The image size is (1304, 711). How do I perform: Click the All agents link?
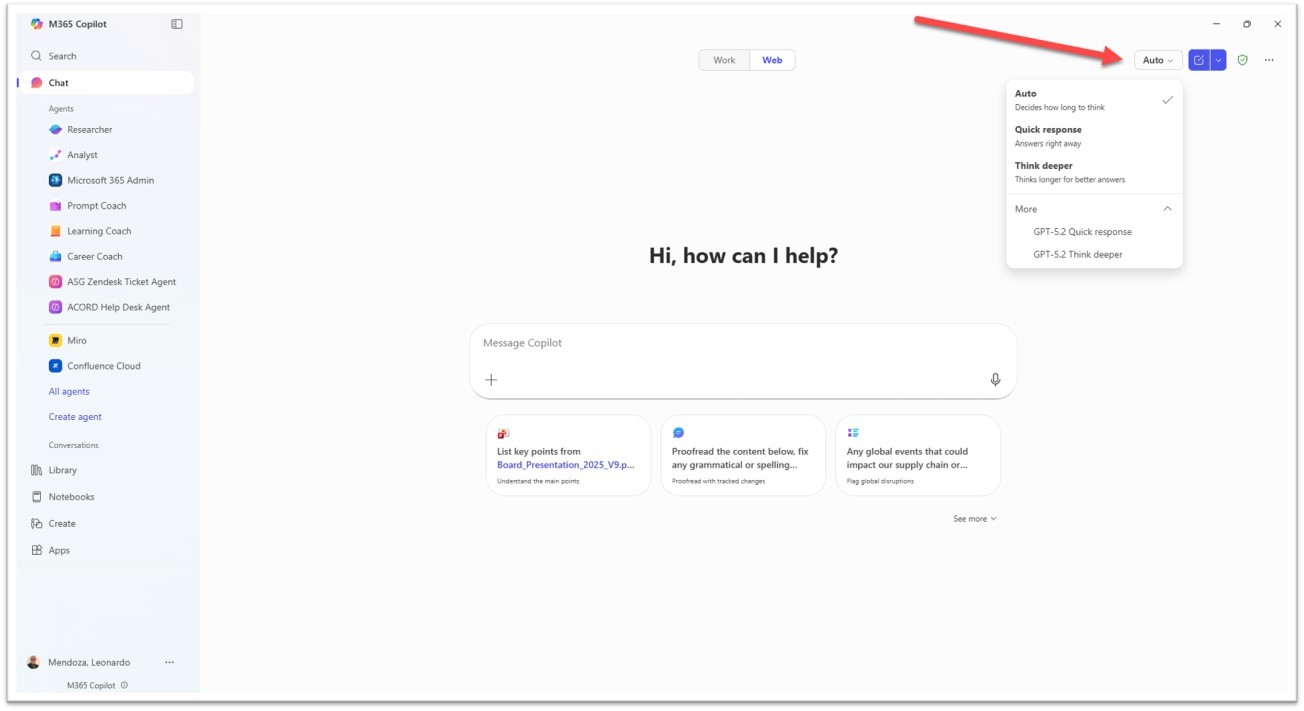tap(69, 392)
